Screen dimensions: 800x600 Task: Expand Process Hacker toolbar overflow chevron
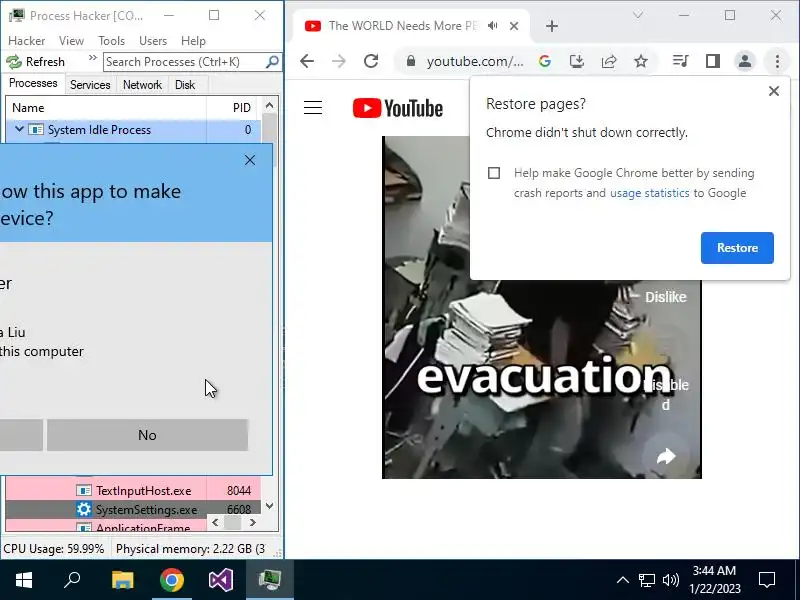pyautogui.click(x=92, y=58)
